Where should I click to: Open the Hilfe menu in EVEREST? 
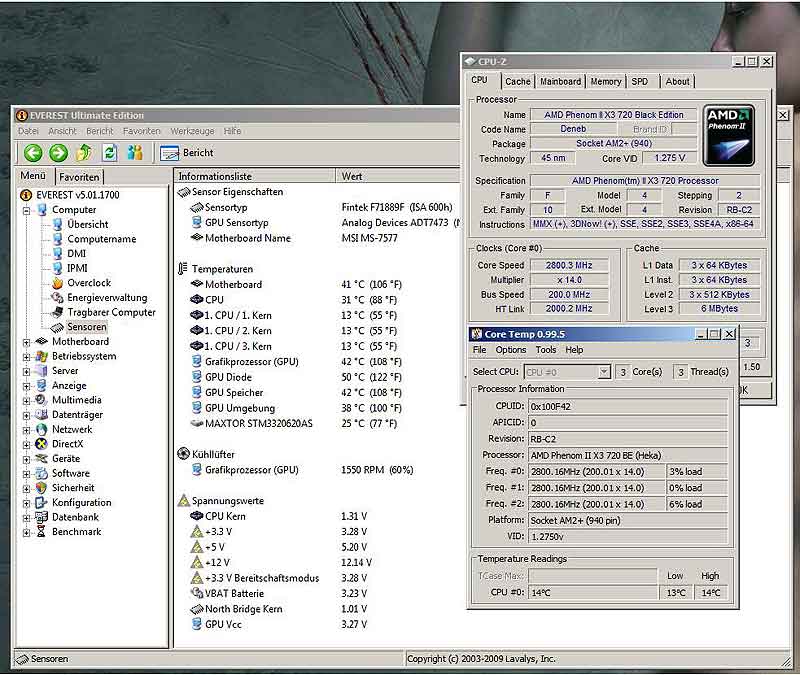tap(232, 131)
